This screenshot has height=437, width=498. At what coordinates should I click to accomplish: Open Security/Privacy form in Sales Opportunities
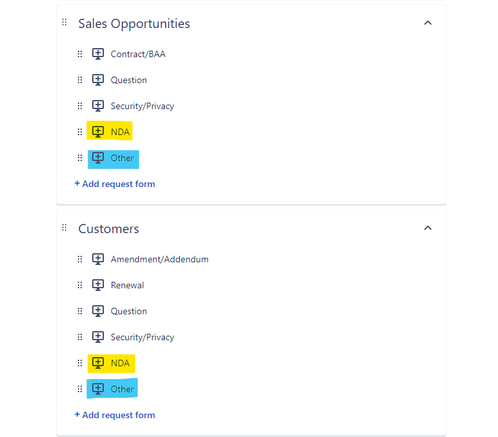click(142, 106)
